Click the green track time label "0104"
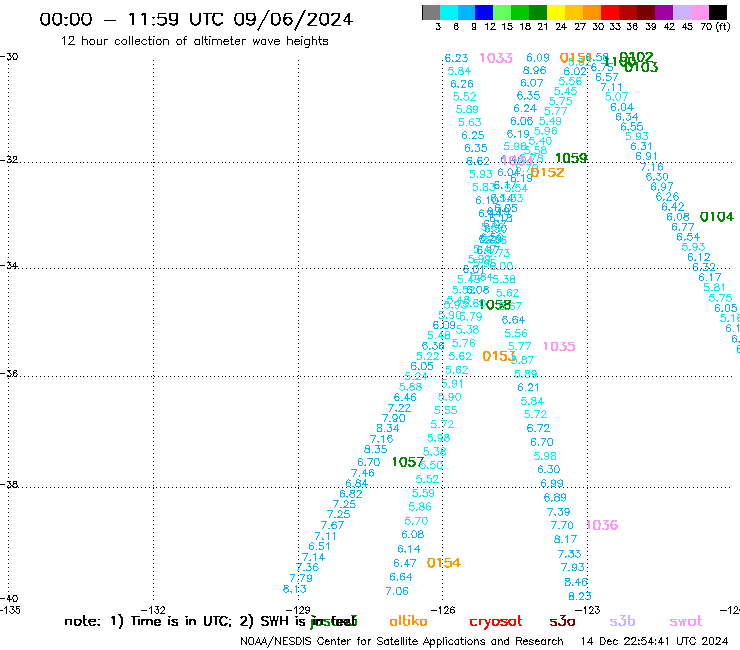 pos(717,217)
